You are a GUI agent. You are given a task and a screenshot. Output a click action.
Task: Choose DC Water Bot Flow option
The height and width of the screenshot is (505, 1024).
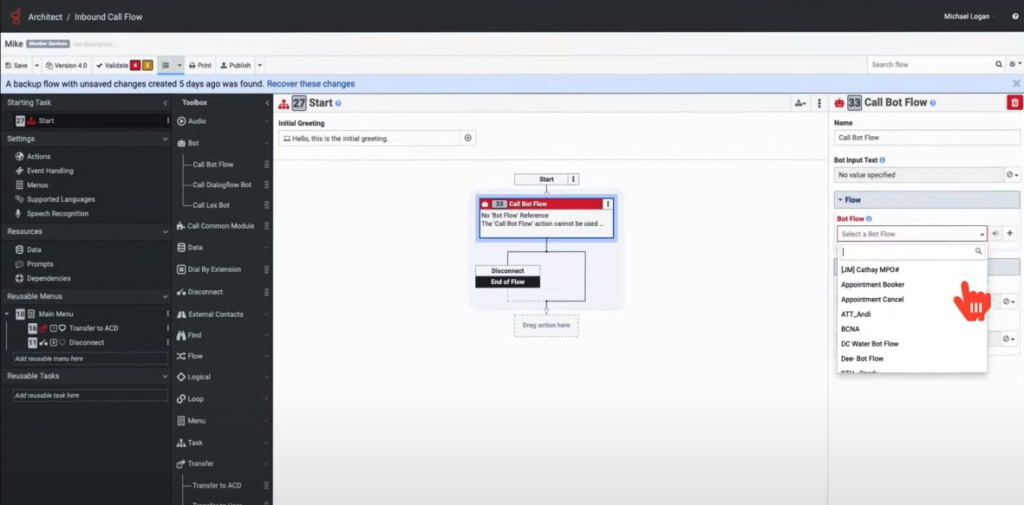click(869, 344)
